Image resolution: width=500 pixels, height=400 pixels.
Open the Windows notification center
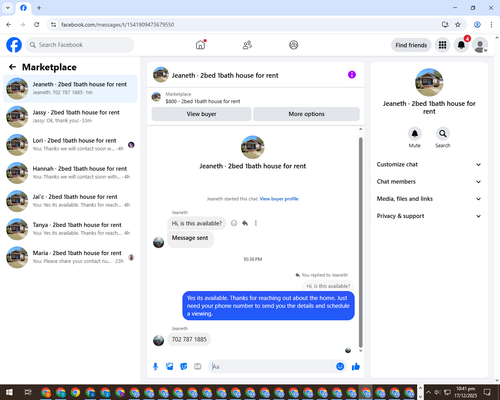click(x=487, y=392)
